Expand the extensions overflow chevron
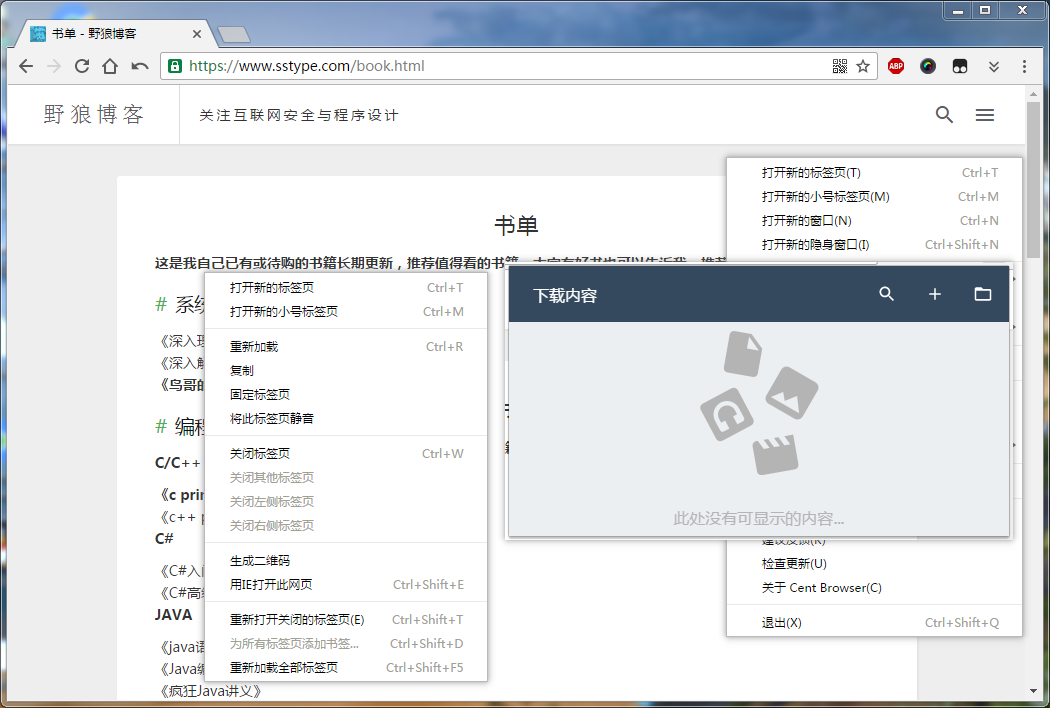The image size is (1050, 708). [x=993, y=66]
